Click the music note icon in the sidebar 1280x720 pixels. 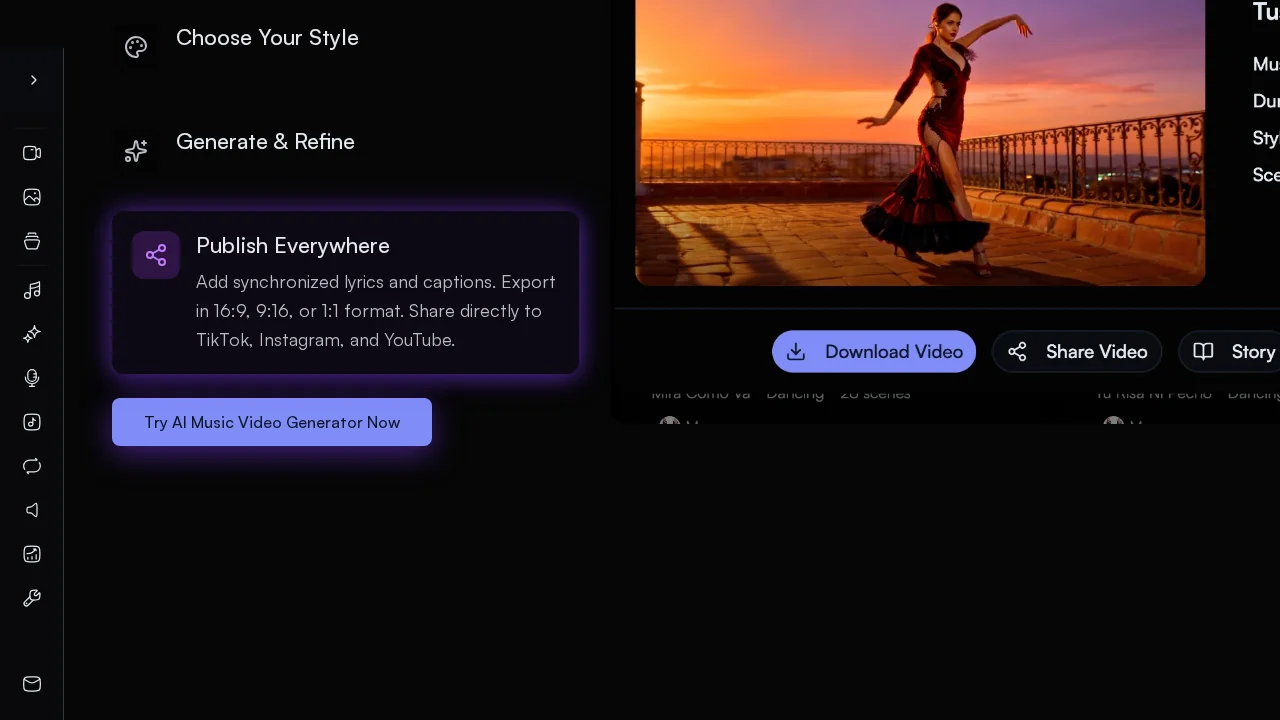pyautogui.click(x=32, y=290)
